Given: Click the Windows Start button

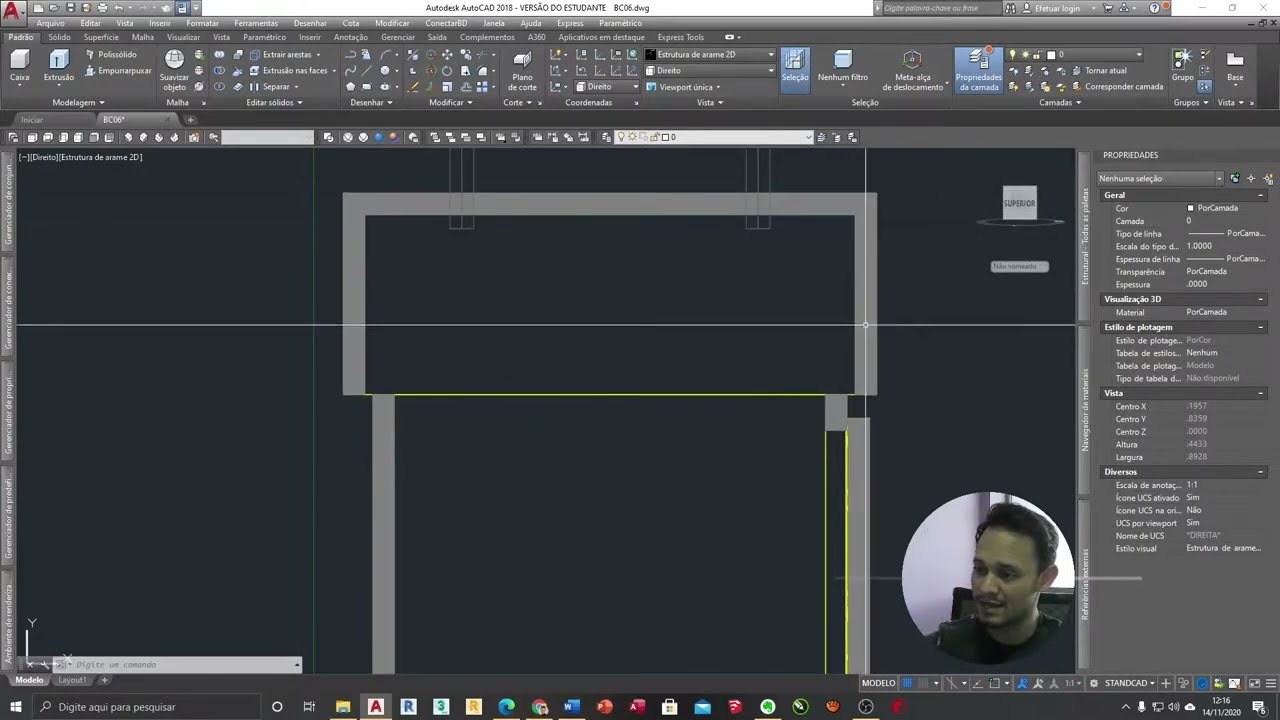Looking at the screenshot, I should [x=16, y=707].
